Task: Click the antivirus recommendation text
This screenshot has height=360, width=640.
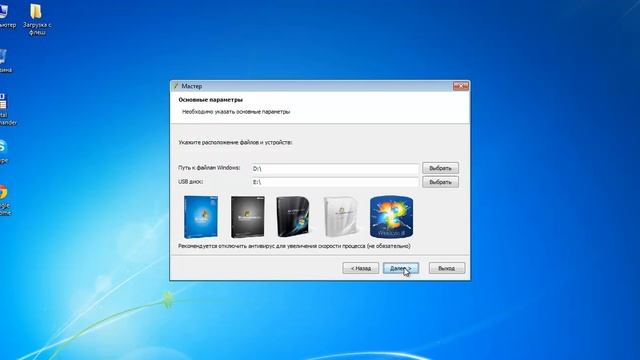Action: 294,246
